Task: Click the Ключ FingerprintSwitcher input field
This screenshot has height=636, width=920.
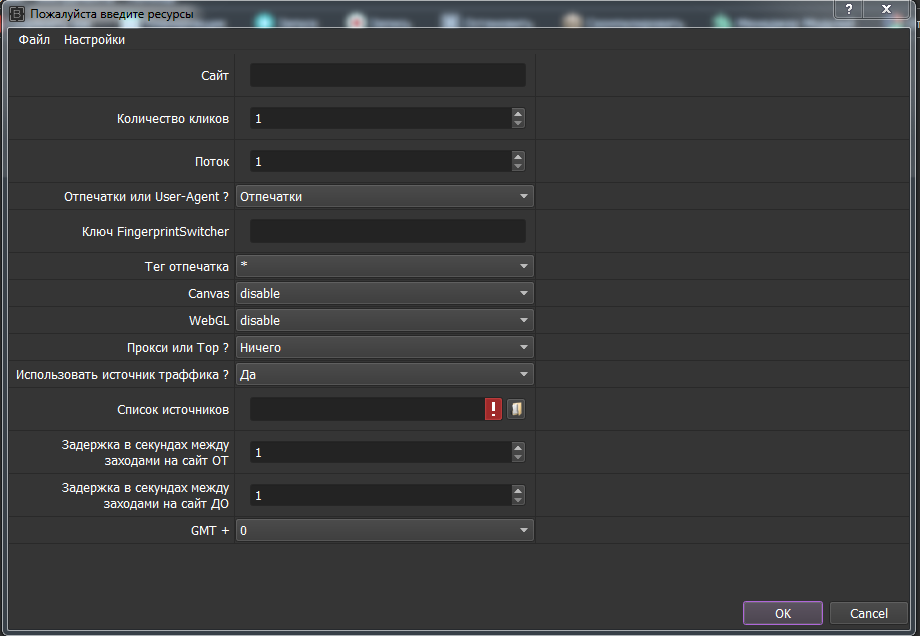Action: pyautogui.click(x=387, y=231)
